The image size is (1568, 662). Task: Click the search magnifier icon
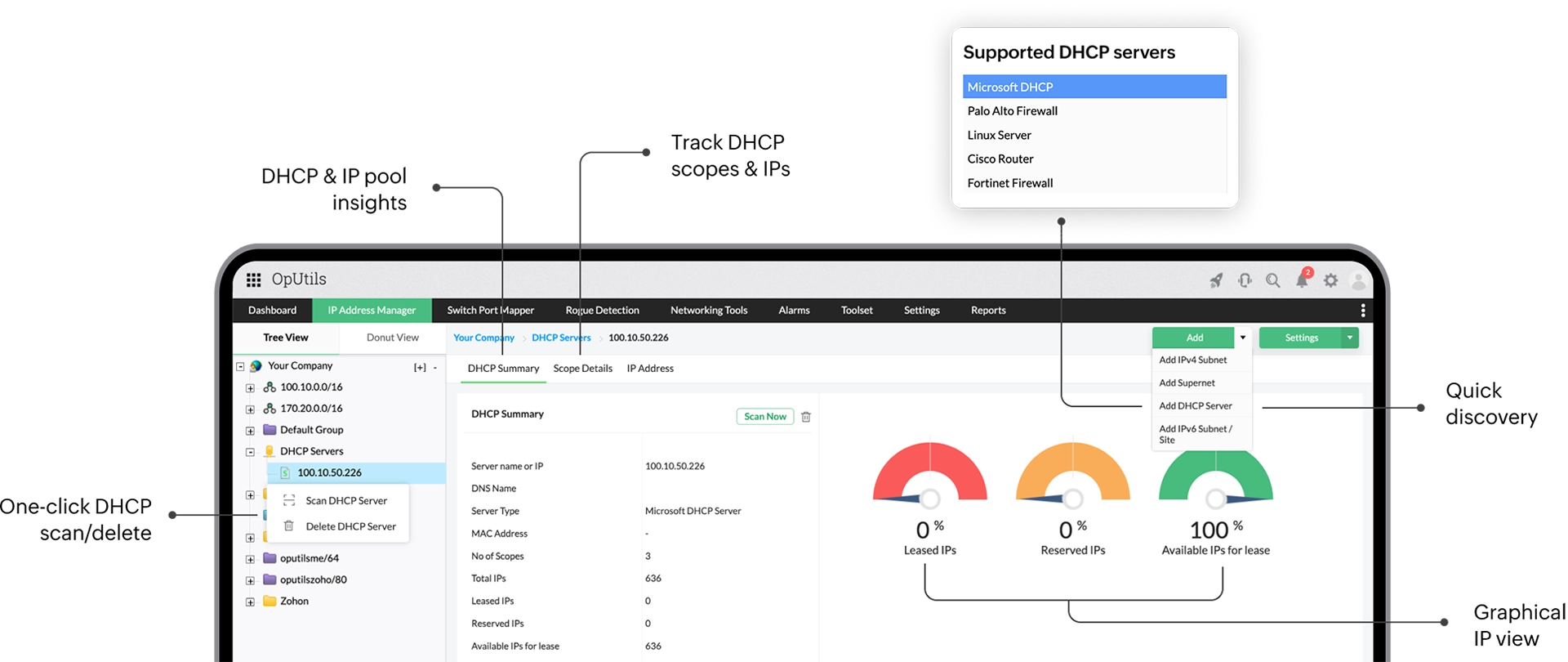pos(1273,280)
